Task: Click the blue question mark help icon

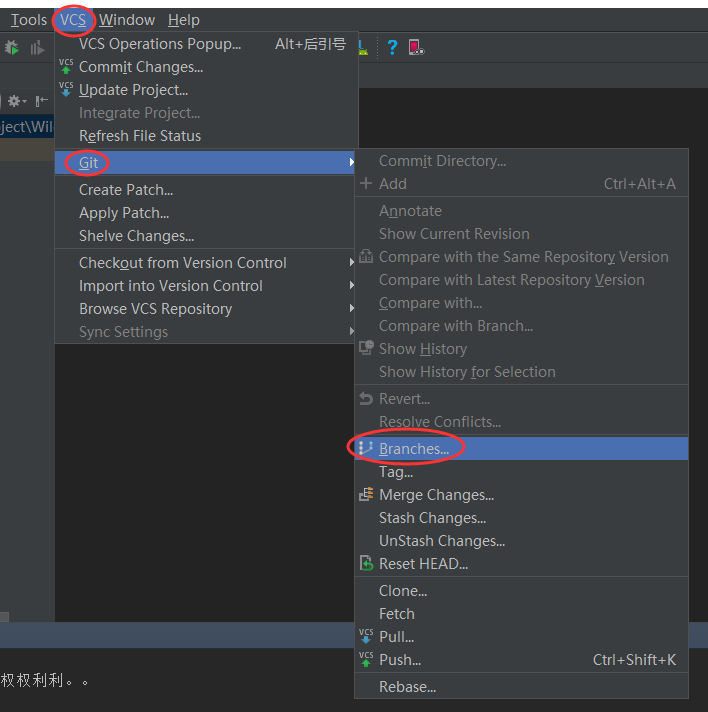Action: (x=392, y=47)
